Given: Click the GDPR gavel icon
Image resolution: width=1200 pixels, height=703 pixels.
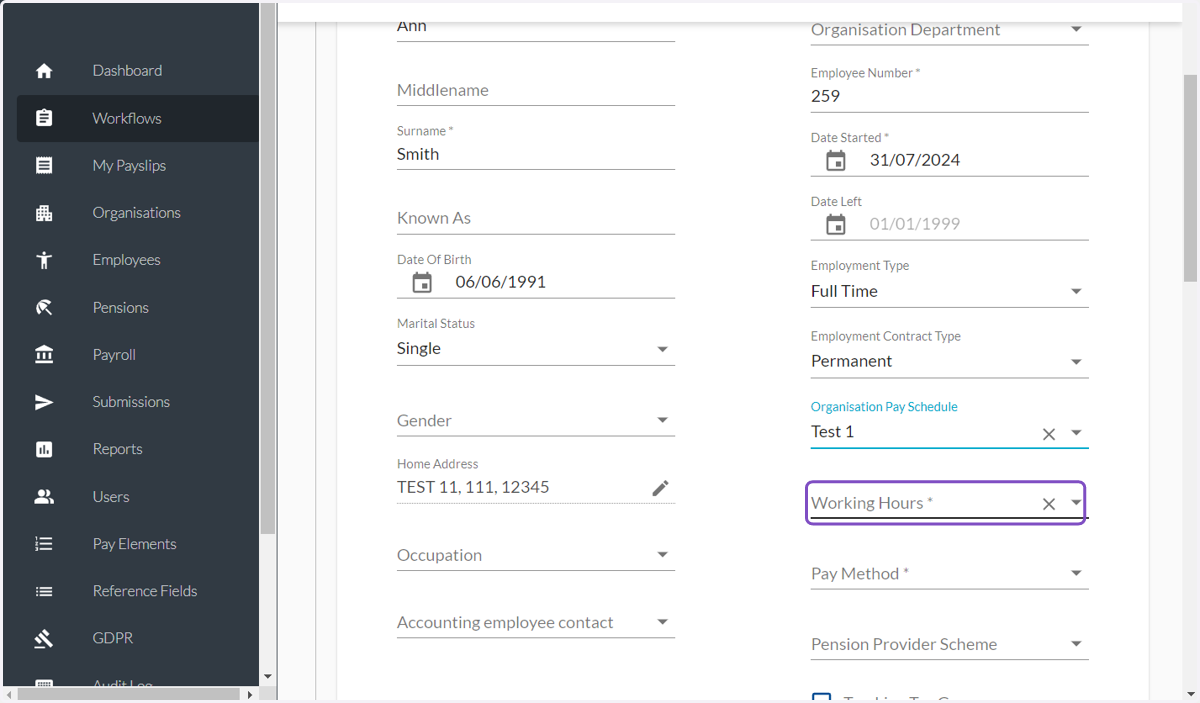Looking at the screenshot, I should pos(44,638).
